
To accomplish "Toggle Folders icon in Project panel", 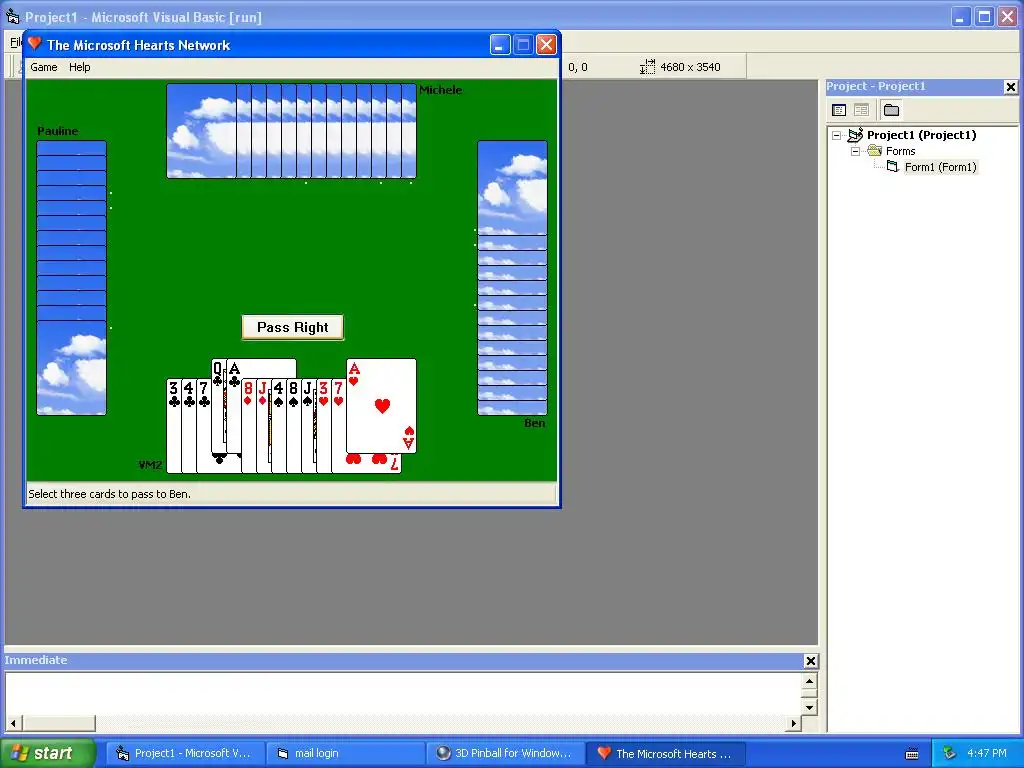I will 891,110.
